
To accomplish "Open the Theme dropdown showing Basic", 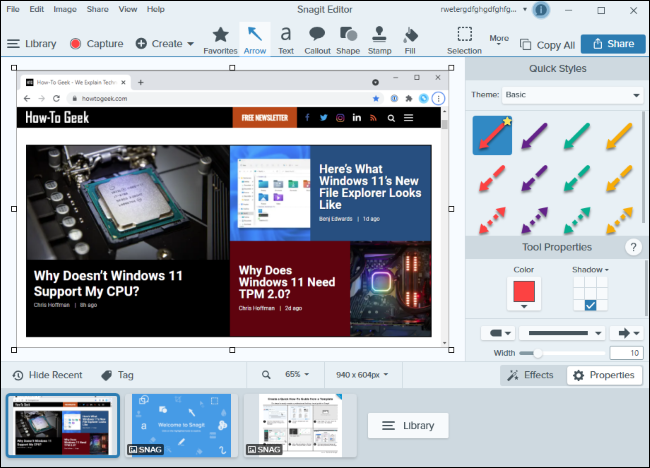I will (572, 95).
